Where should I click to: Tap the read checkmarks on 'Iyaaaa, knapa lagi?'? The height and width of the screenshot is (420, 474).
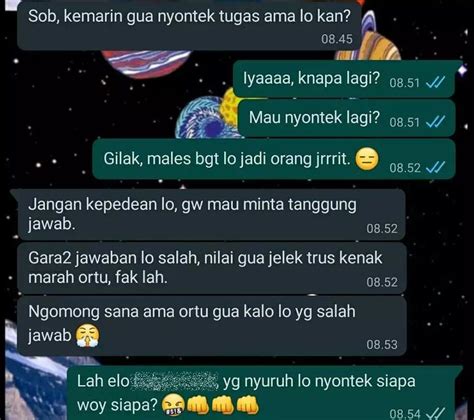pos(435,82)
